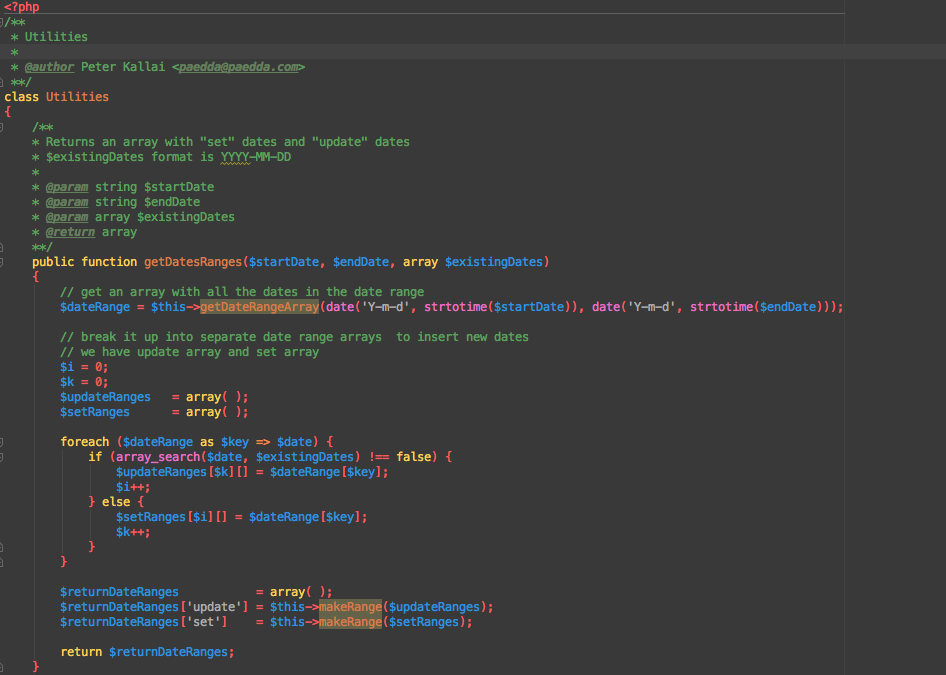Fold the getDatesRanges function via gutter marker
Image resolution: width=946 pixels, height=675 pixels.
point(2,262)
